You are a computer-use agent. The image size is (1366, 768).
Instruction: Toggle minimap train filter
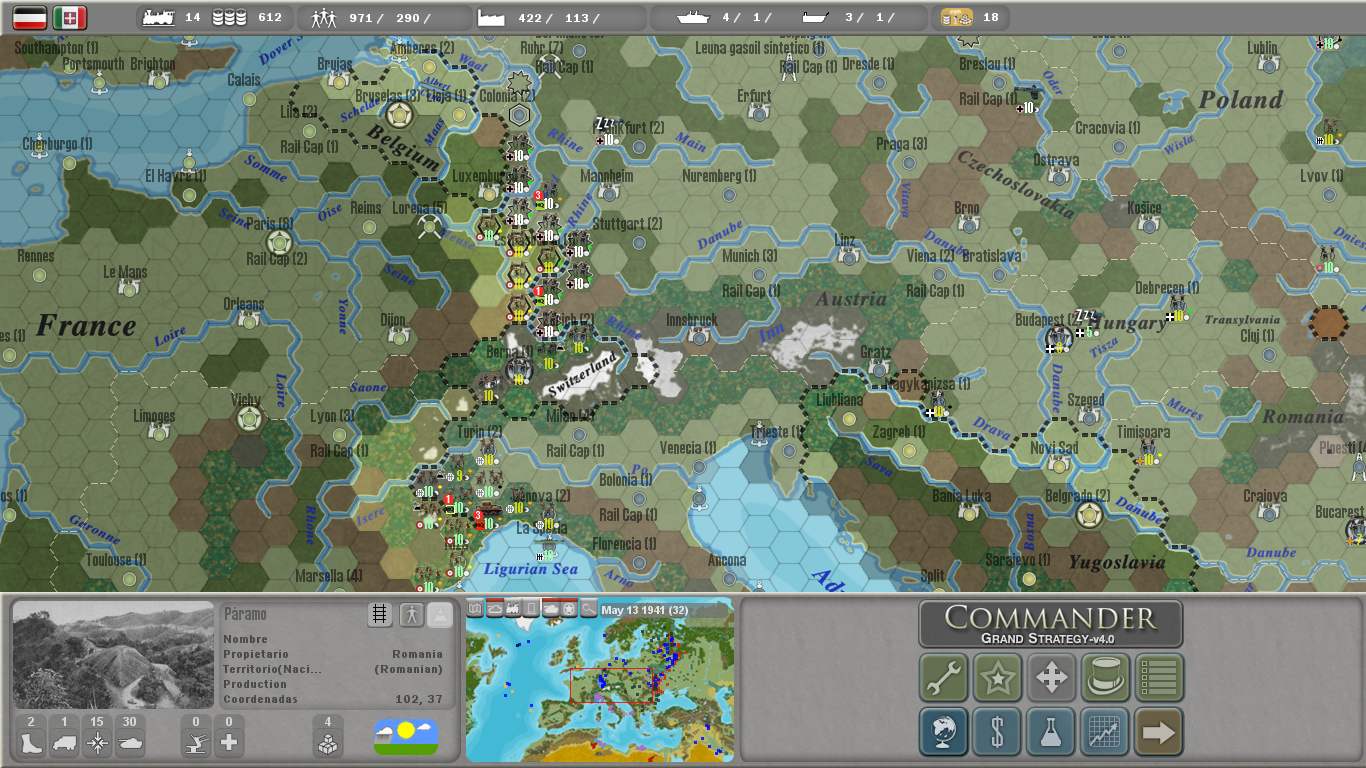pyautogui.click(x=513, y=608)
